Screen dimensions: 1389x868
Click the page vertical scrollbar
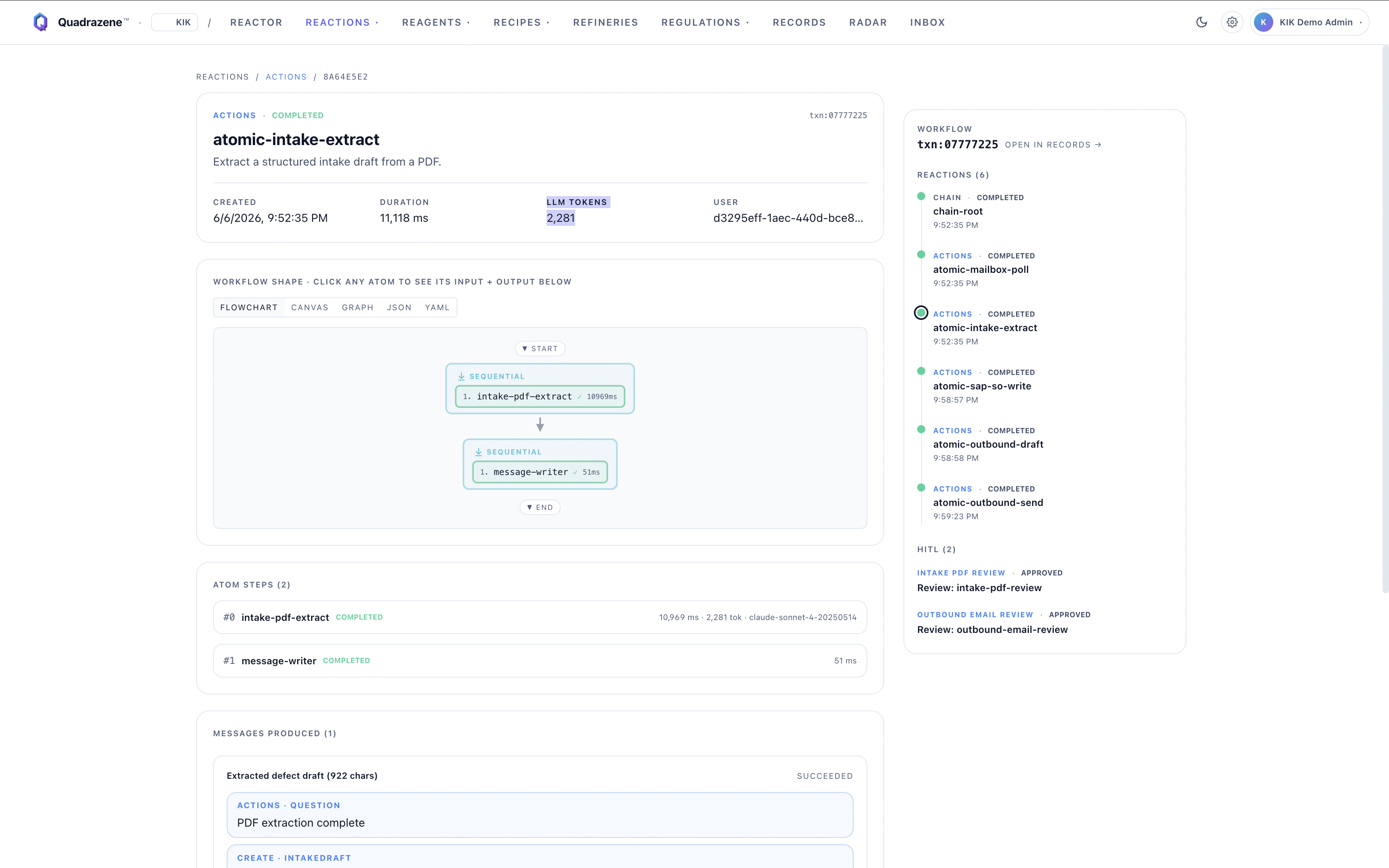pos(1385,319)
